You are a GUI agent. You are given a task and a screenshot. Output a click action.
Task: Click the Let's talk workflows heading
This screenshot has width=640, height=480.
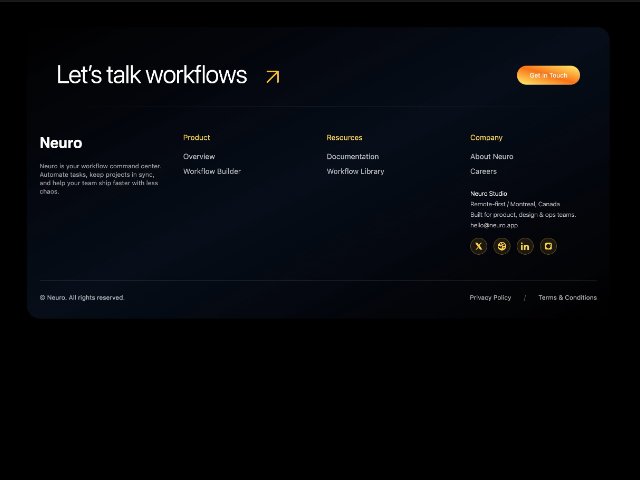click(151, 75)
